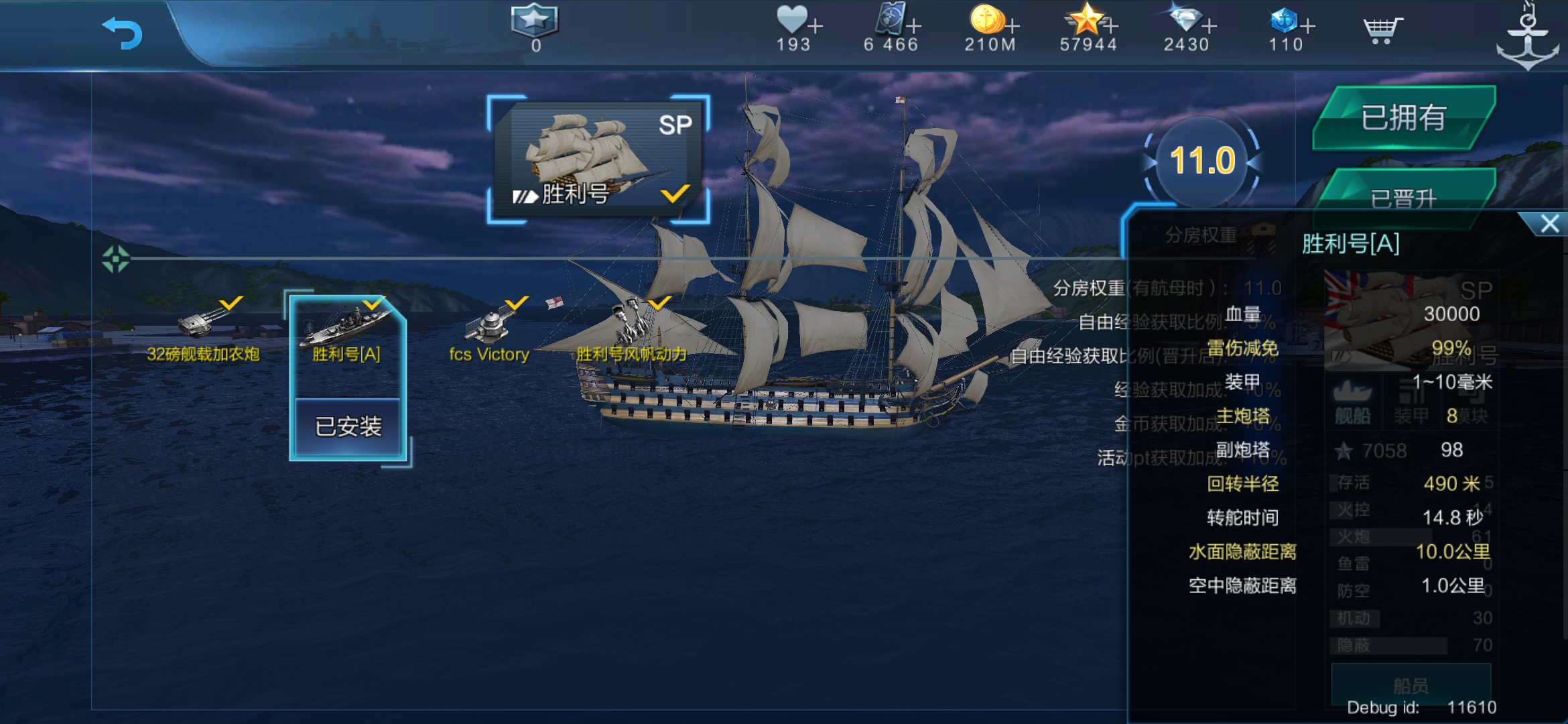
Task: Go back with the blue return arrow
Action: pyautogui.click(x=123, y=32)
